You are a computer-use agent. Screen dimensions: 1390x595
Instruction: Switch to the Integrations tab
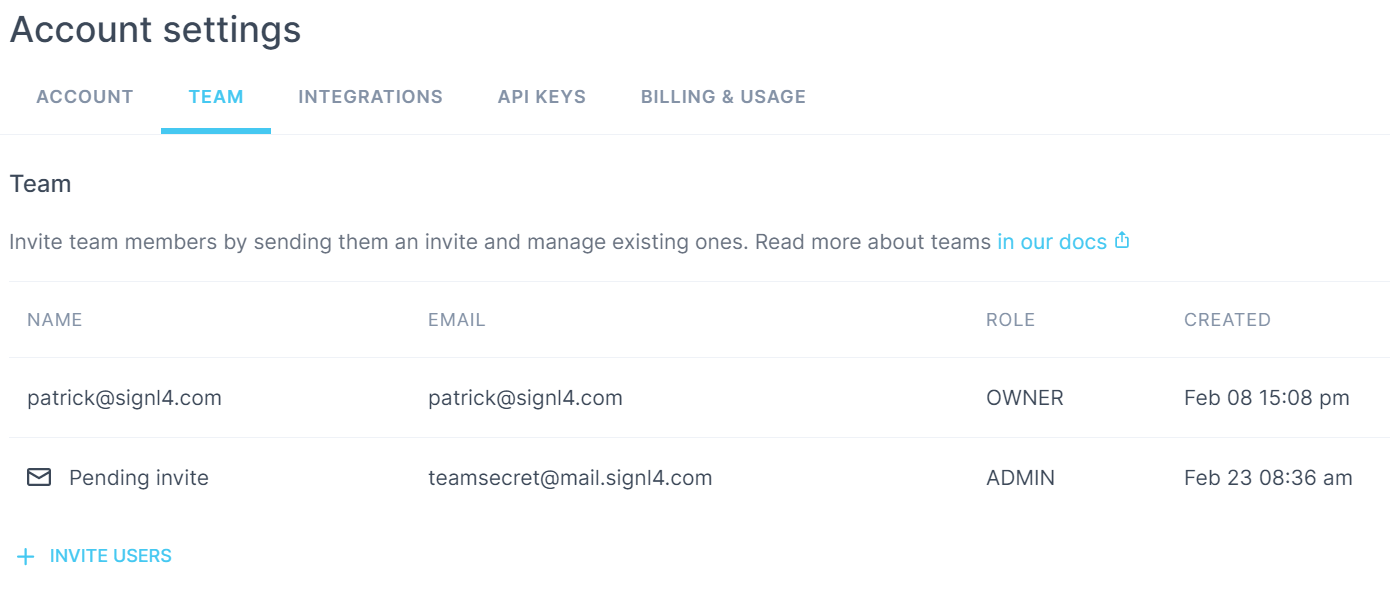[370, 97]
